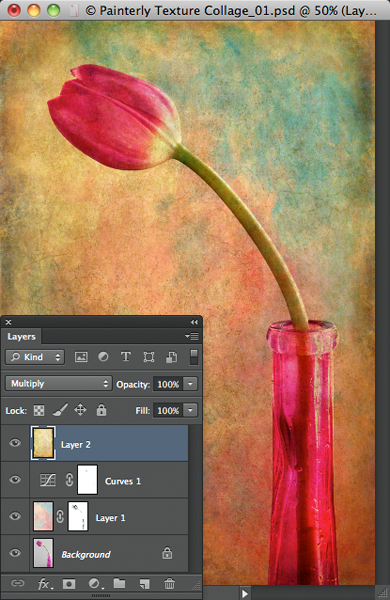Filter layers by adjustment layer icon
The width and height of the screenshot is (390, 600).
(103, 357)
